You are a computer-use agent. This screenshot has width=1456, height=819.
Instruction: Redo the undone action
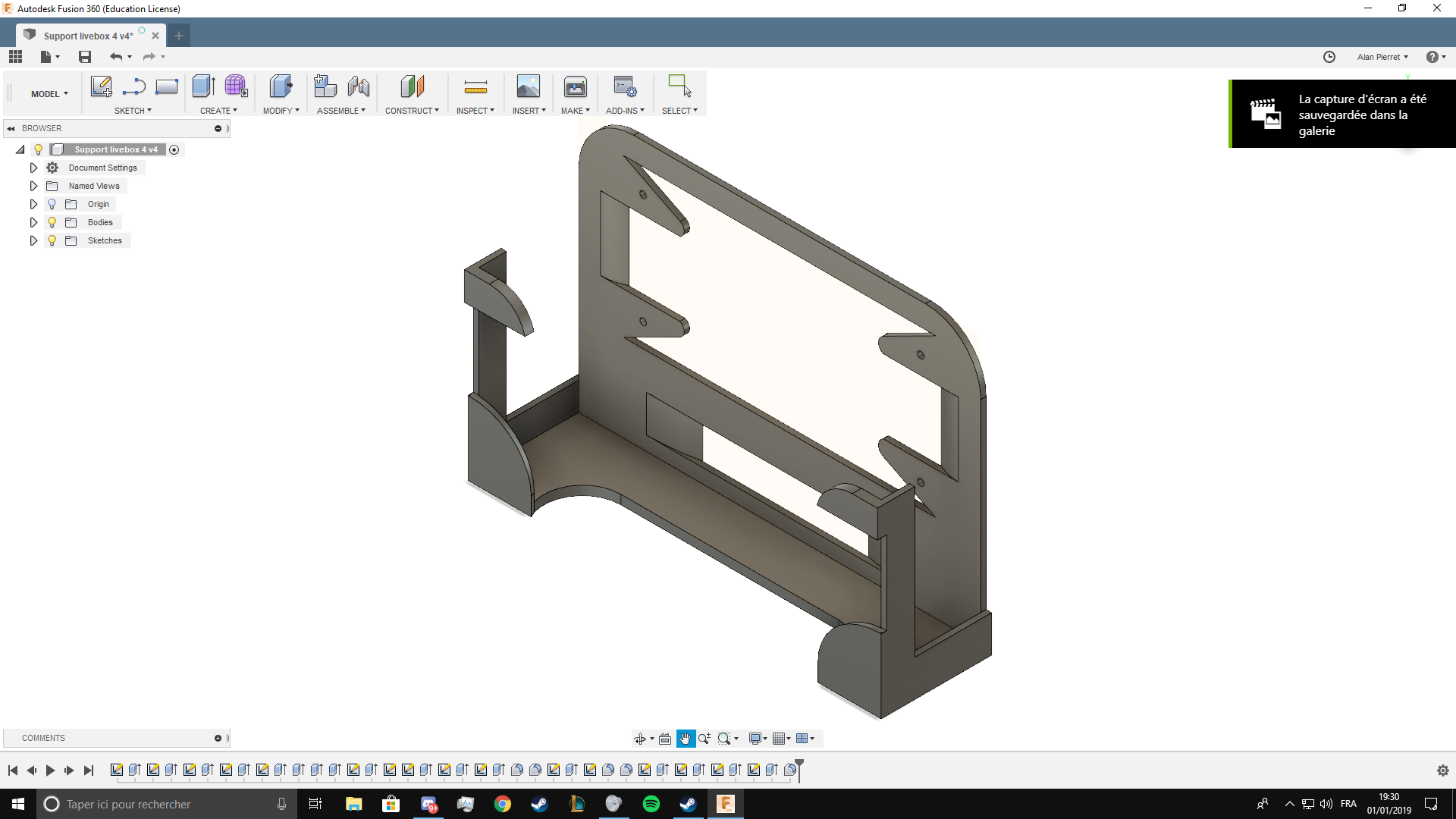149,57
